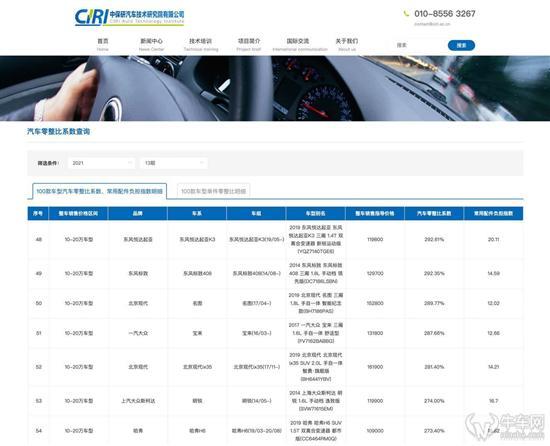Click row number 51 cell
The image size is (550, 446).
point(39,333)
